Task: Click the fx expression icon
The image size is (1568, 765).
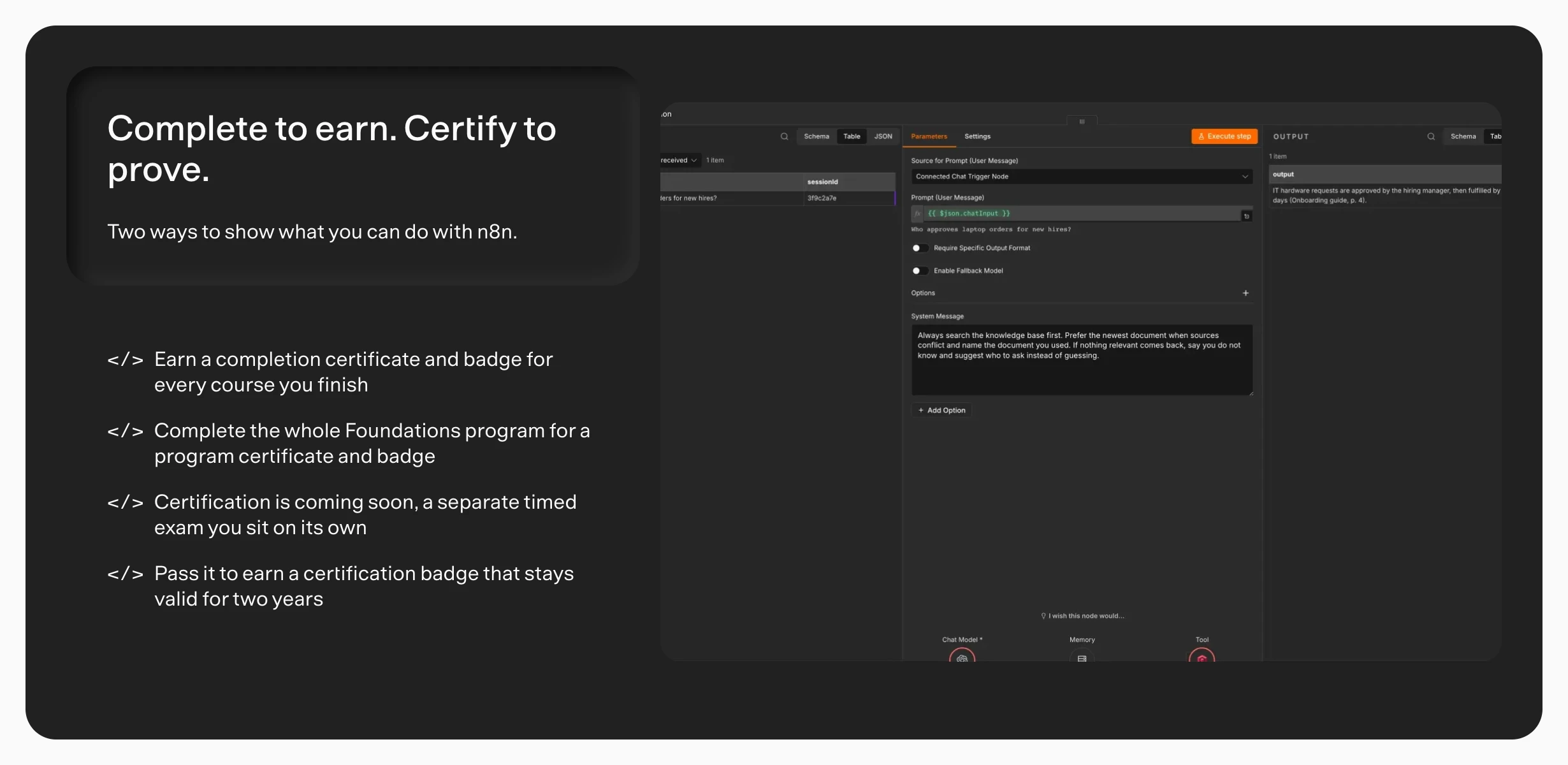Action: tap(918, 214)
